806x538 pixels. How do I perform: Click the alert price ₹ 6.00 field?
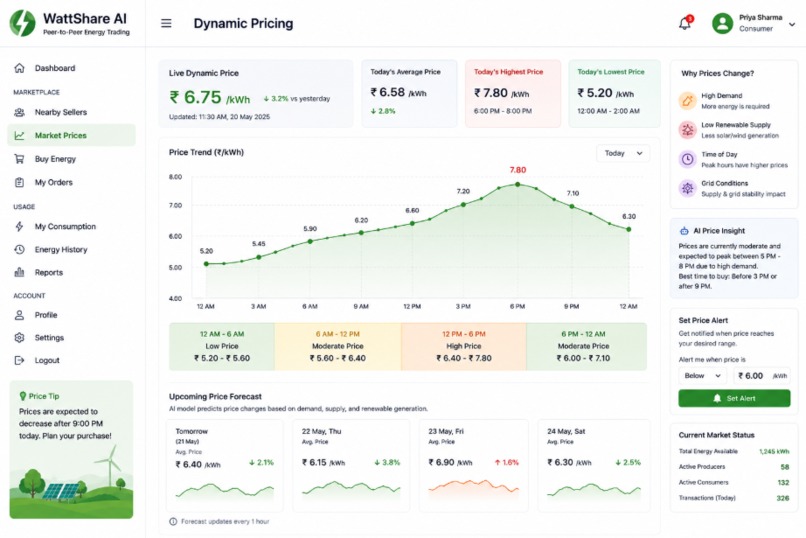762,376
